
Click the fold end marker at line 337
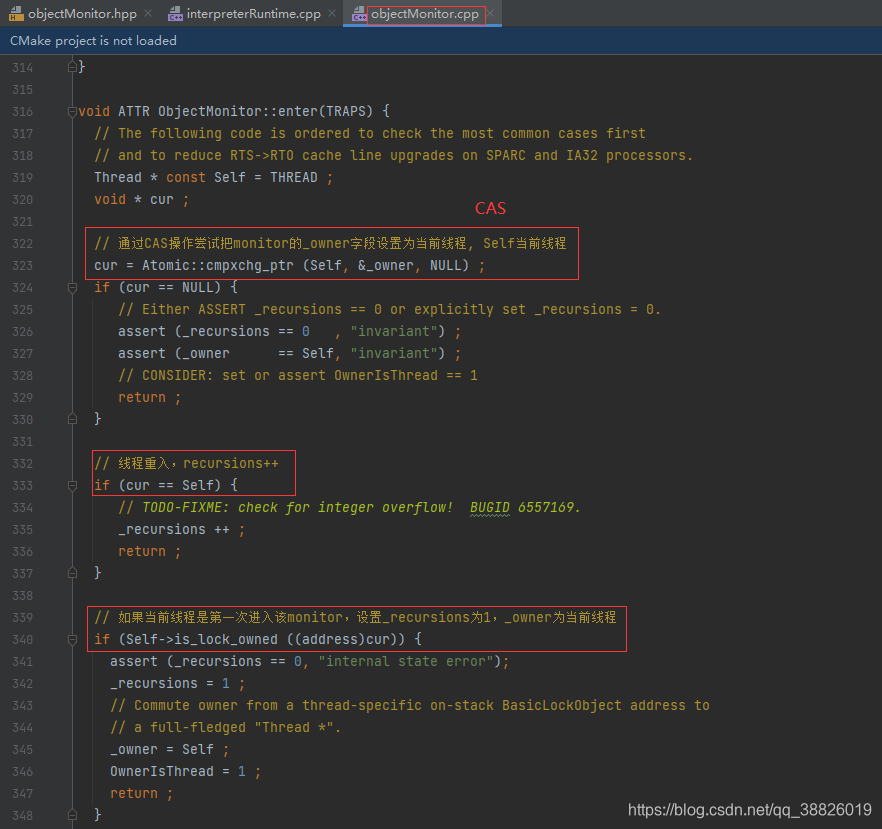coord(72,573)
